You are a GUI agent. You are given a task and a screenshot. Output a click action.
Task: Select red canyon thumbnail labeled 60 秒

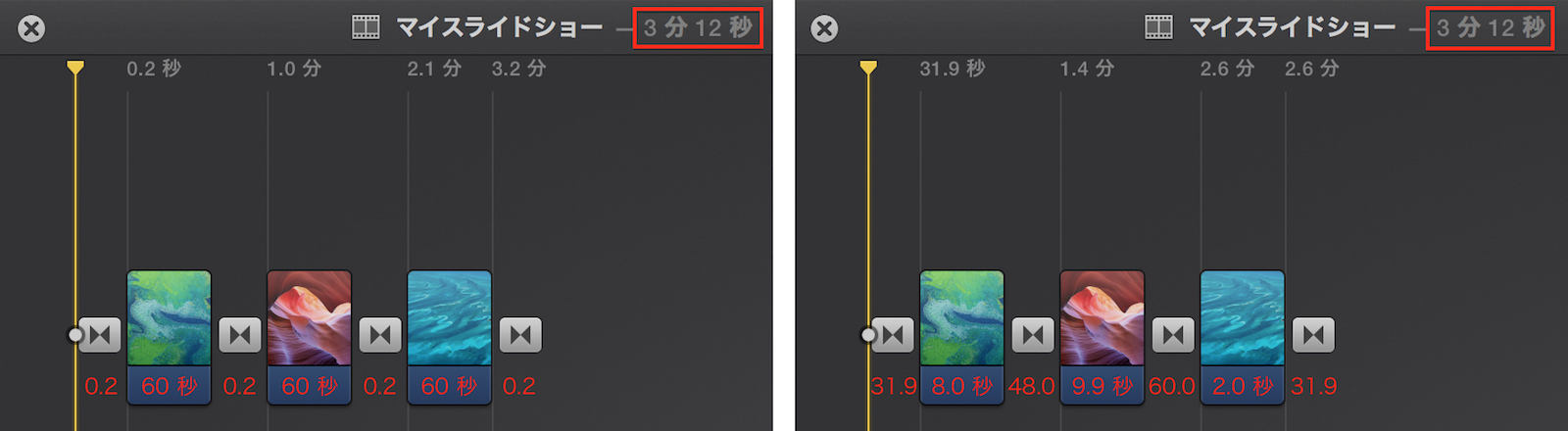coord(309,337)
